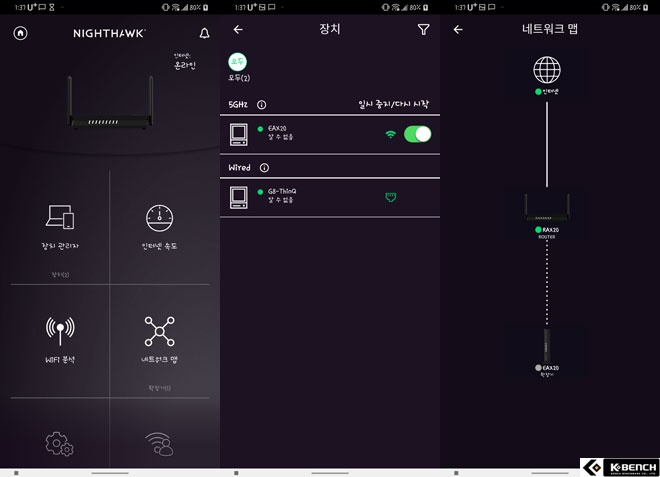Viewport: 660px width, 477px height.
Task: Open the filter funnel icon
Action: [x=423, y=29]
